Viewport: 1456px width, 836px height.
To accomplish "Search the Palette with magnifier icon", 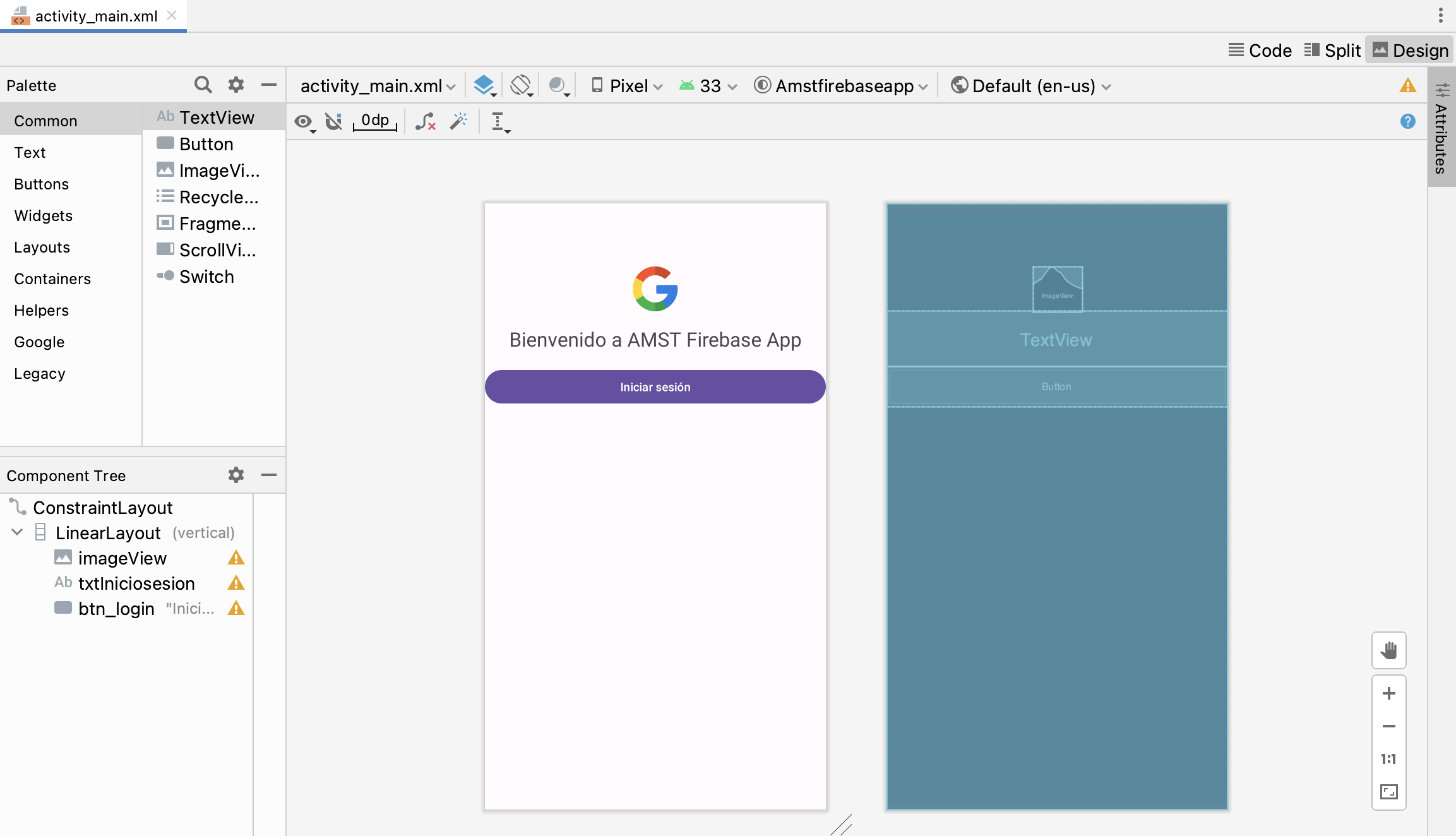I will (203, 85).
